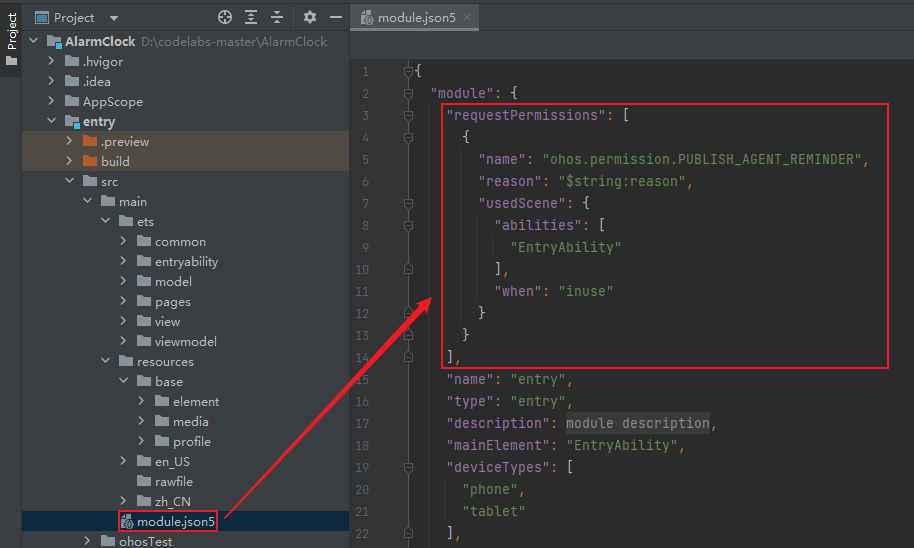
Task: Switch to the module.json5 editor tab
Action: 416,18
